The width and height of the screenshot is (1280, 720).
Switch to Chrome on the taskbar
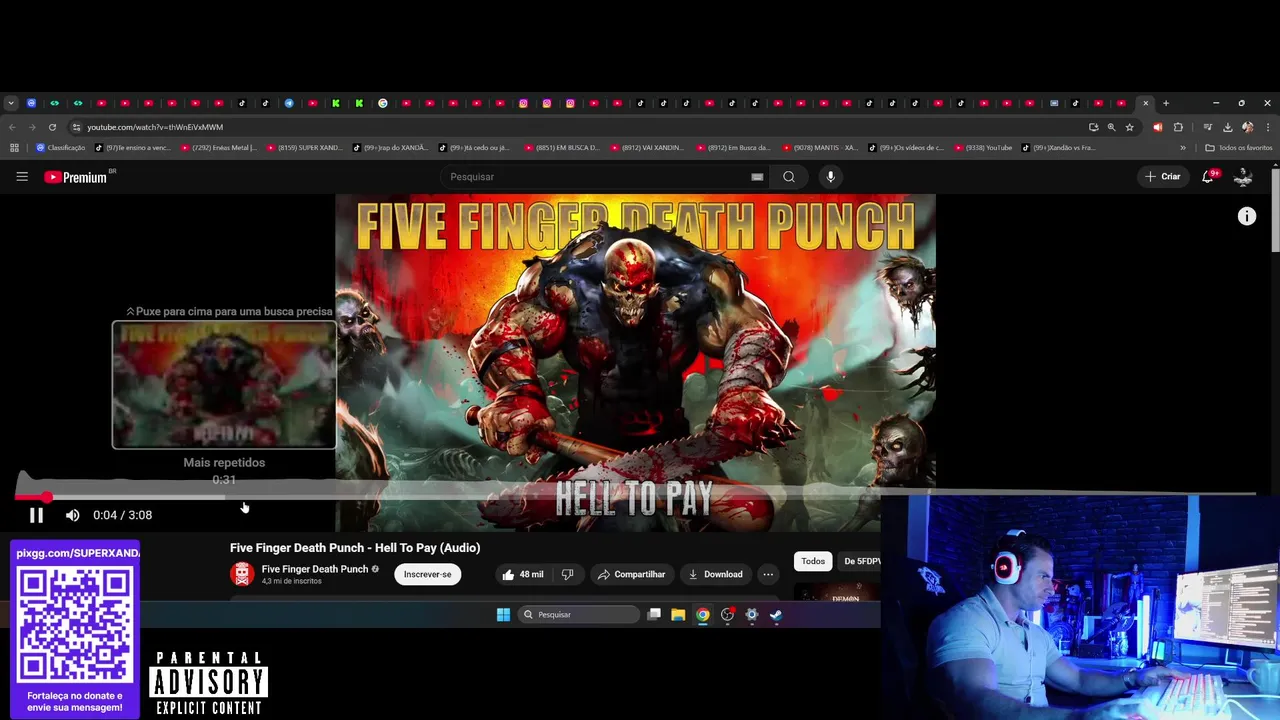[703, 615]
